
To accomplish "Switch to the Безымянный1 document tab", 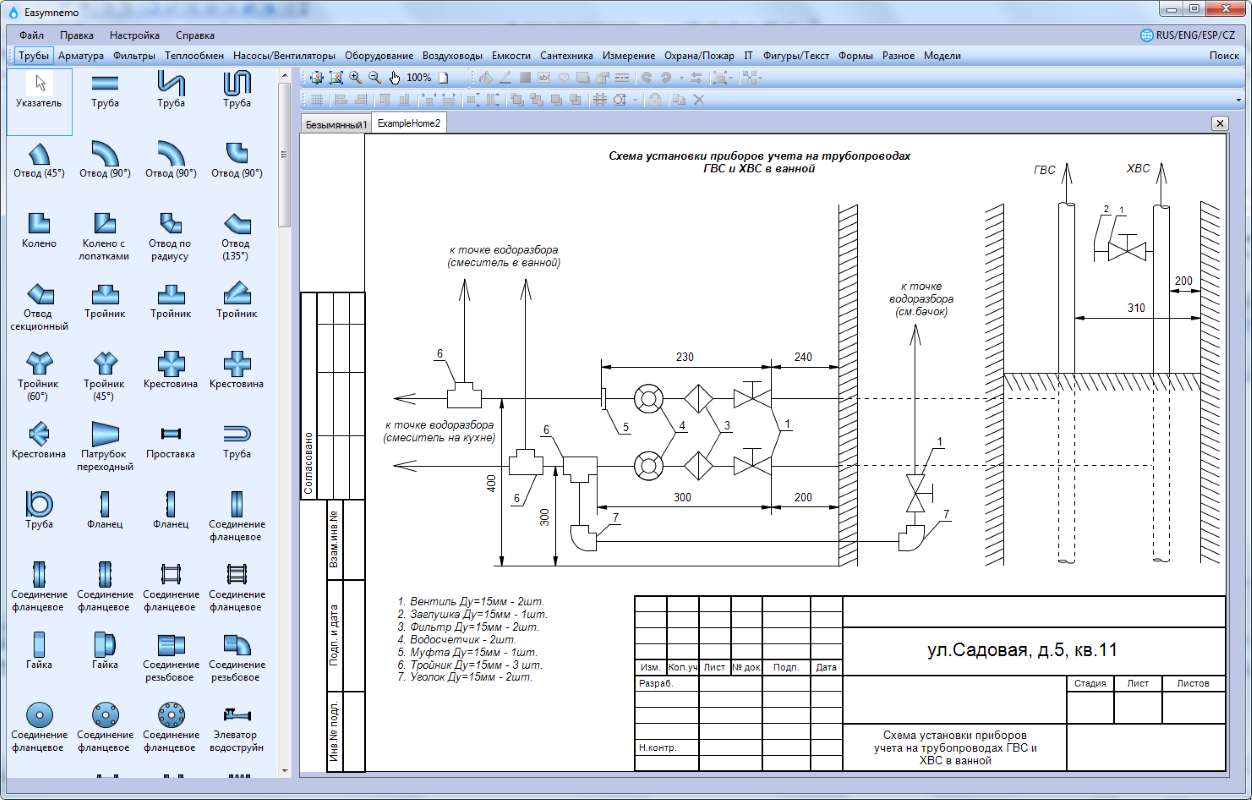I will coord(336,123).
